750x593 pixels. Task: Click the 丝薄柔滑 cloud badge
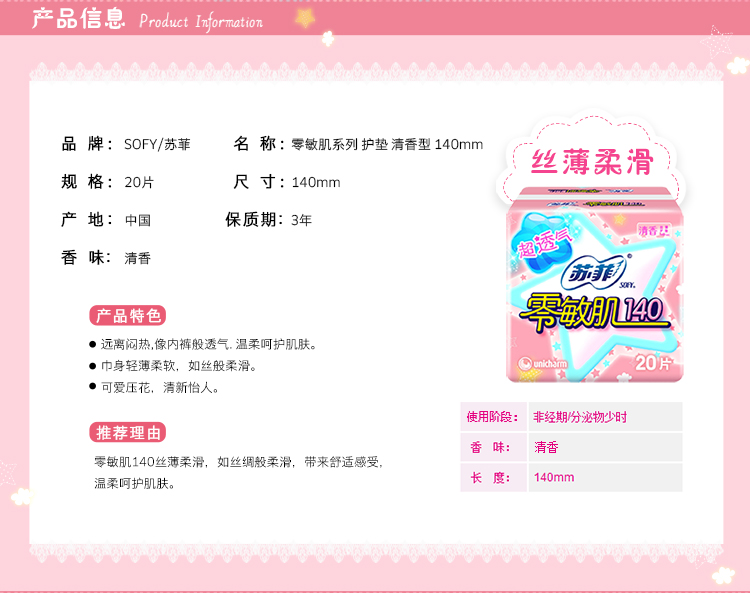click(592, 161)
